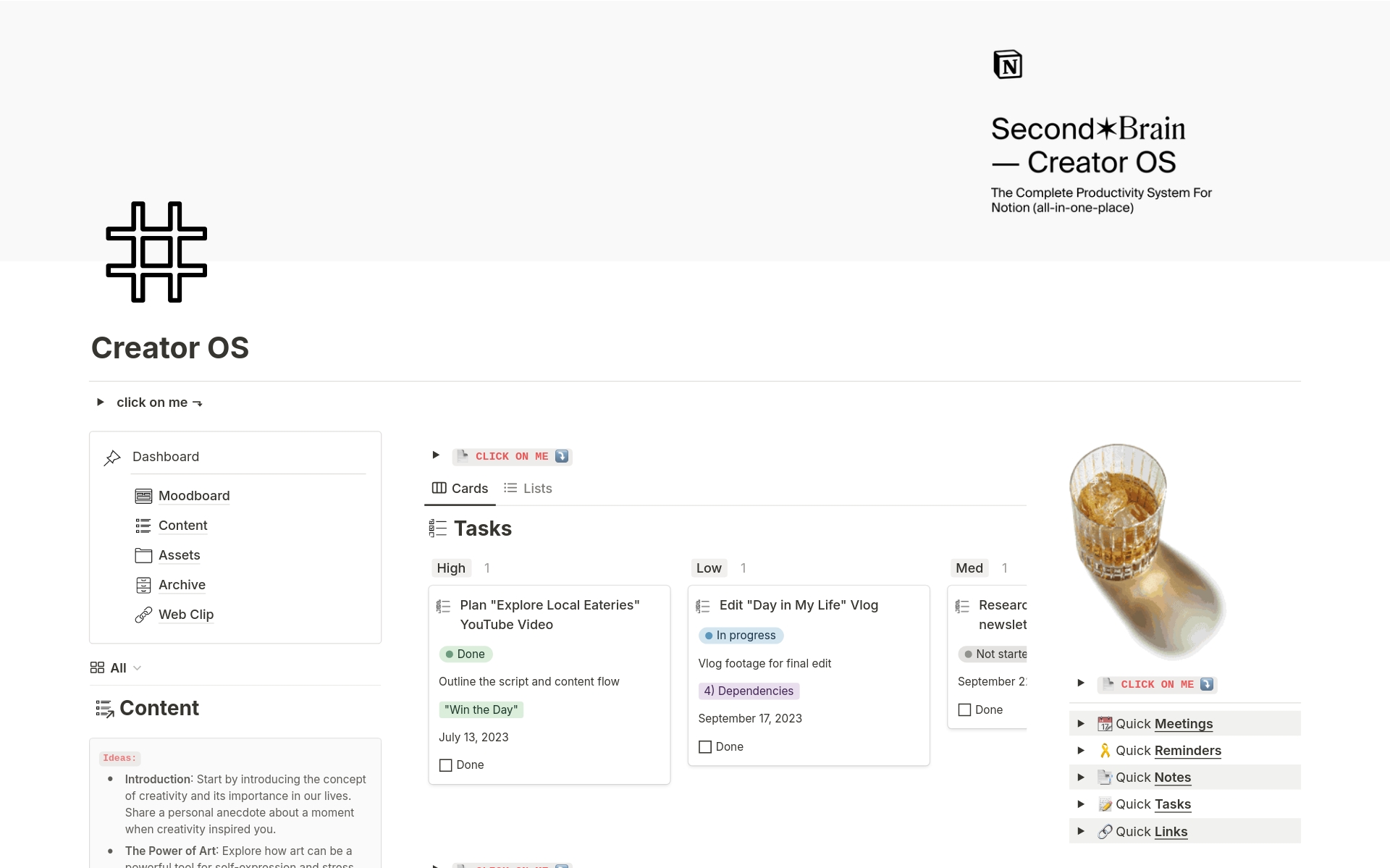Select the Cards tab
This screenshot has height=868, width=1390.
460,489
